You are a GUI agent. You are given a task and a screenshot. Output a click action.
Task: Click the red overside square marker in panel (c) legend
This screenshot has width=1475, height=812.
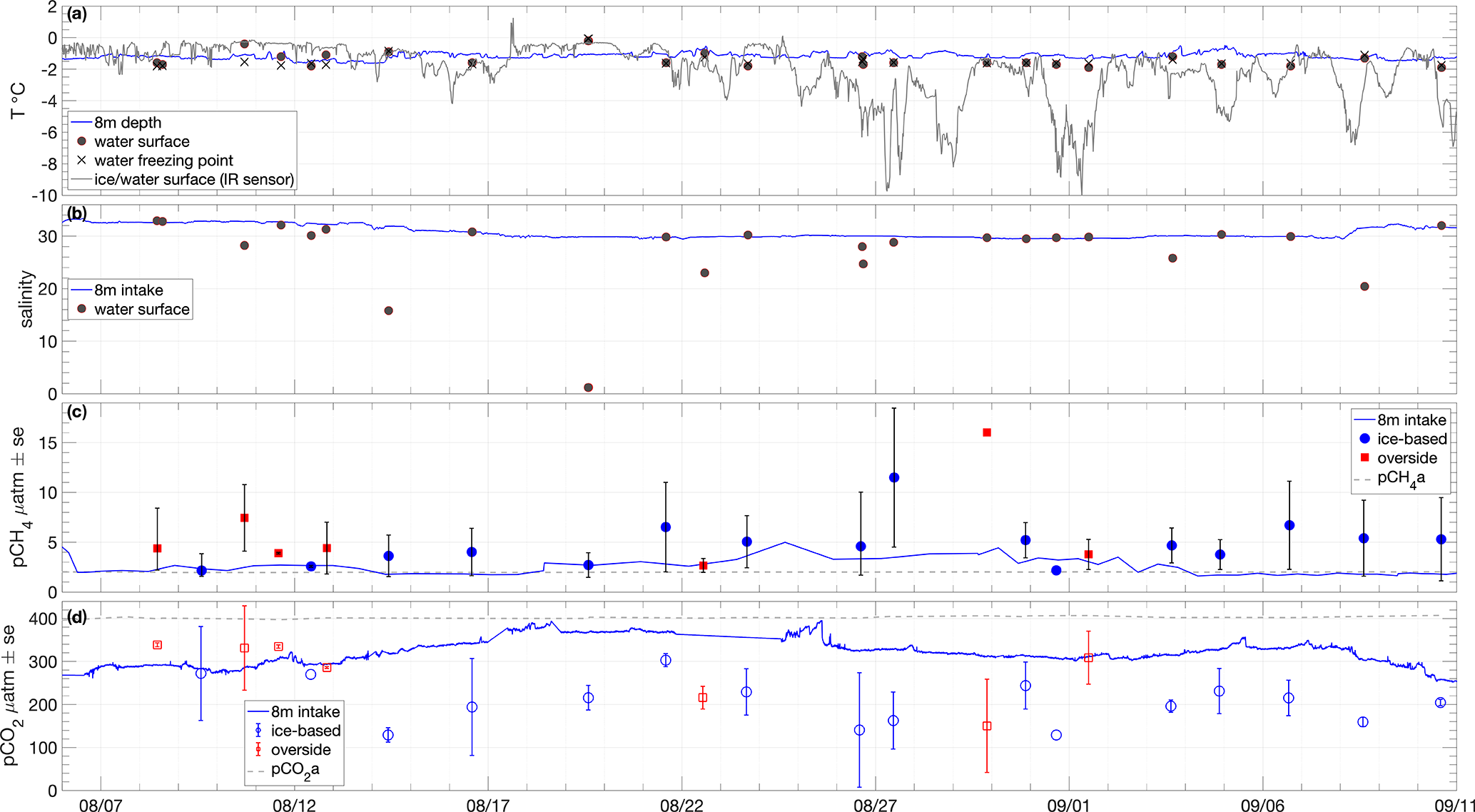1364,457
